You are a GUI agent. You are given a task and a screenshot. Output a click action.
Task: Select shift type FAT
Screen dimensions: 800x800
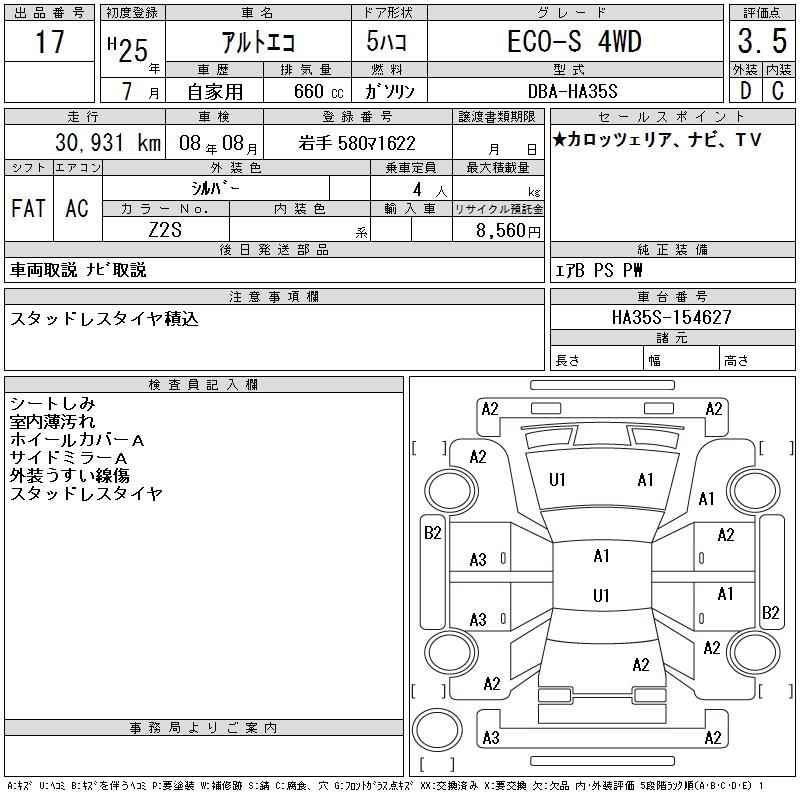[x=28, y=208]
